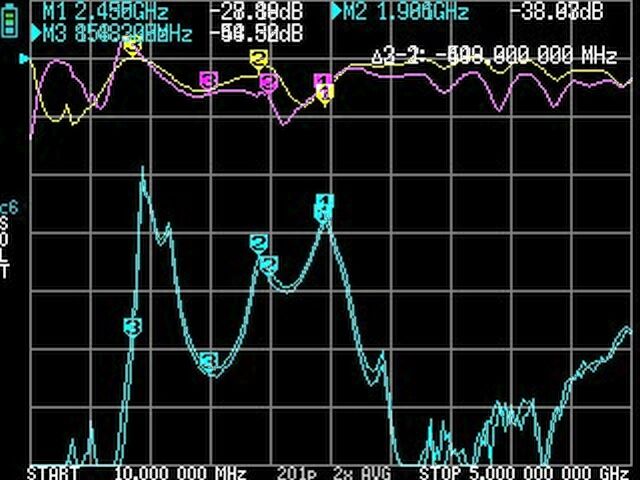The width and height of the screenshot is (640, 480).
Task: Select the M1 dB value readout
Action: pyautogui.click(x=257, y=11)
